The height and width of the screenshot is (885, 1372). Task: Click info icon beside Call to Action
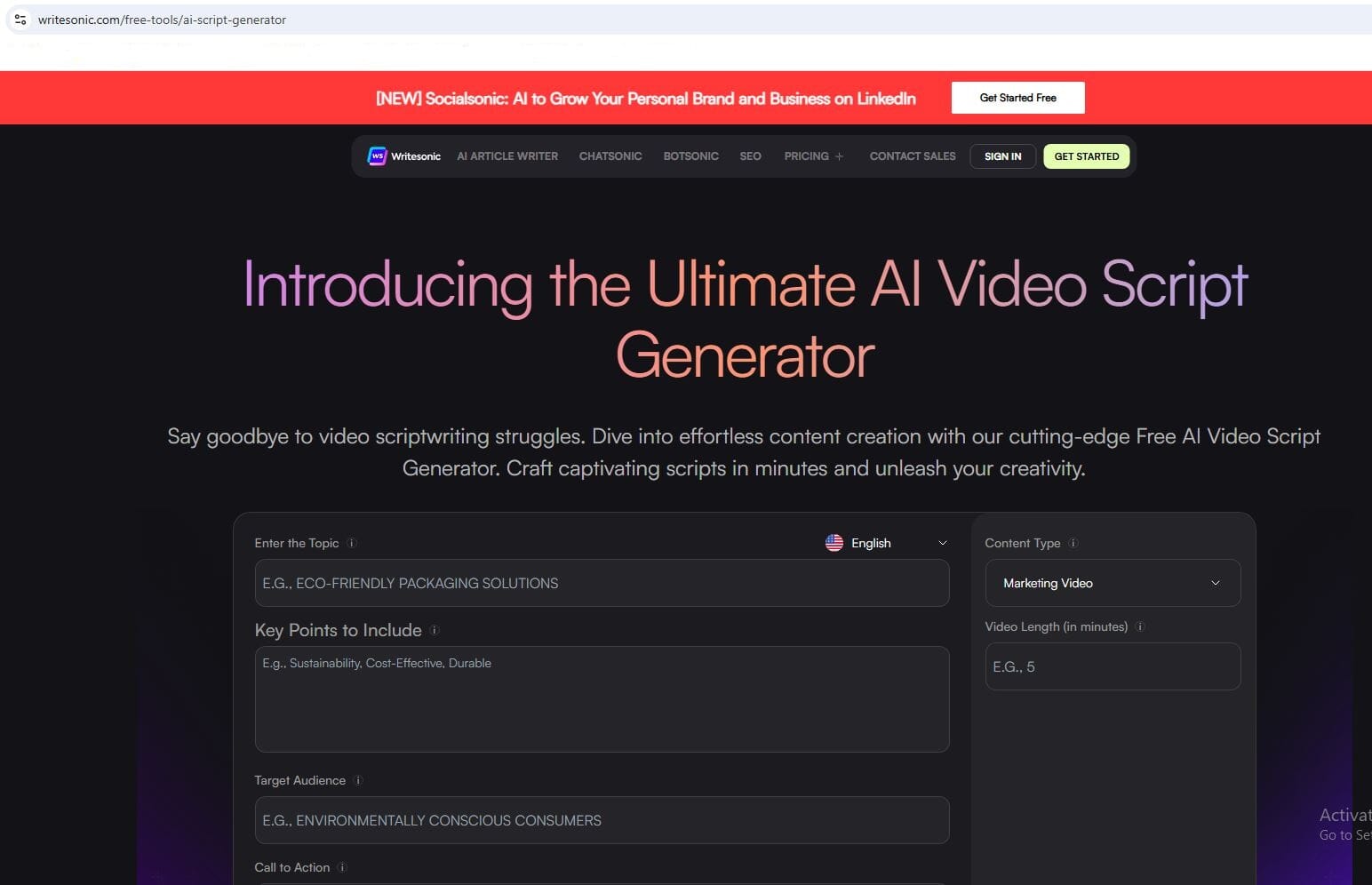click(342, 867)
